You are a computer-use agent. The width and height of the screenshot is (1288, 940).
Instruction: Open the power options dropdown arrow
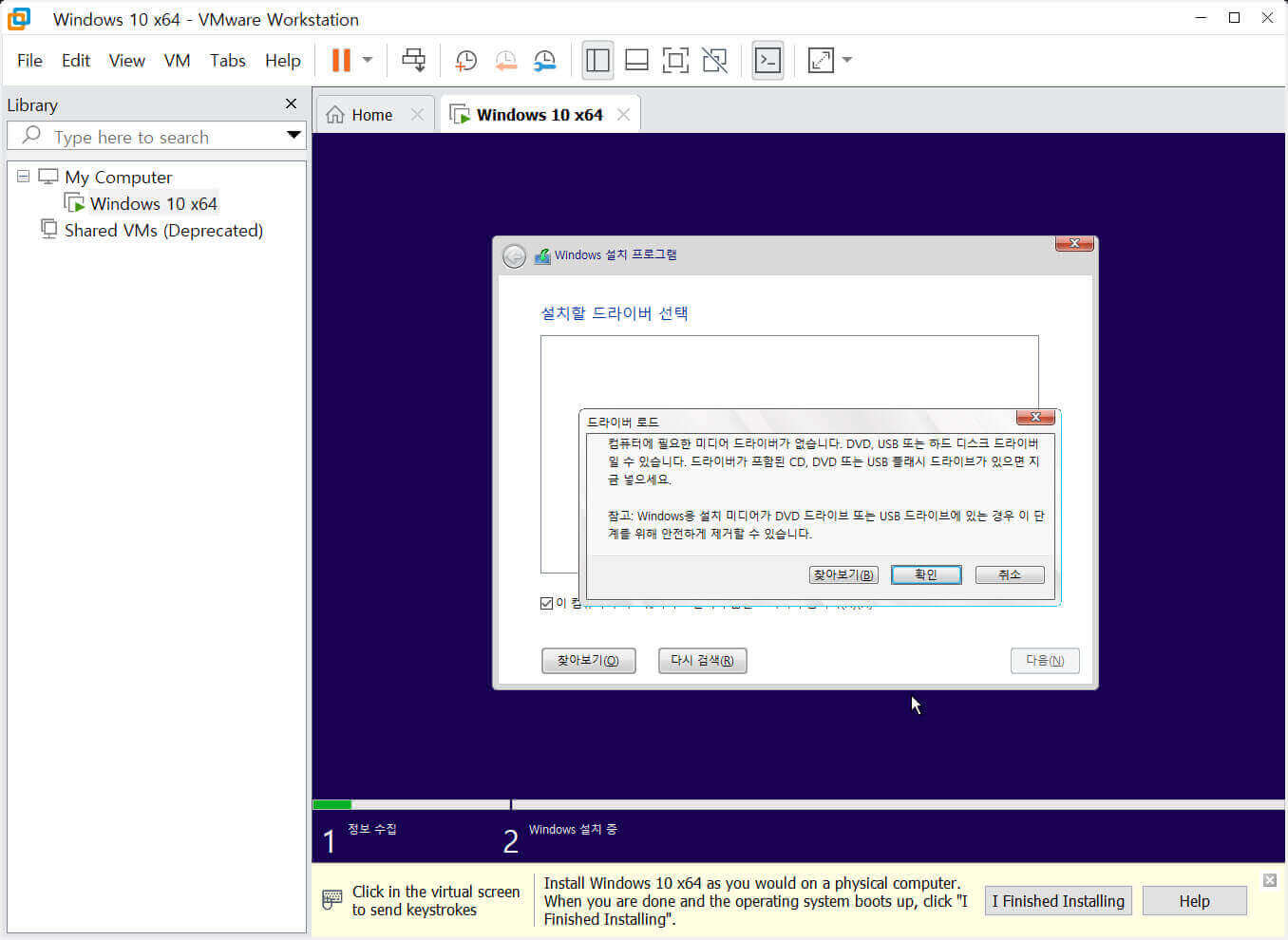(x=368, y=60)
